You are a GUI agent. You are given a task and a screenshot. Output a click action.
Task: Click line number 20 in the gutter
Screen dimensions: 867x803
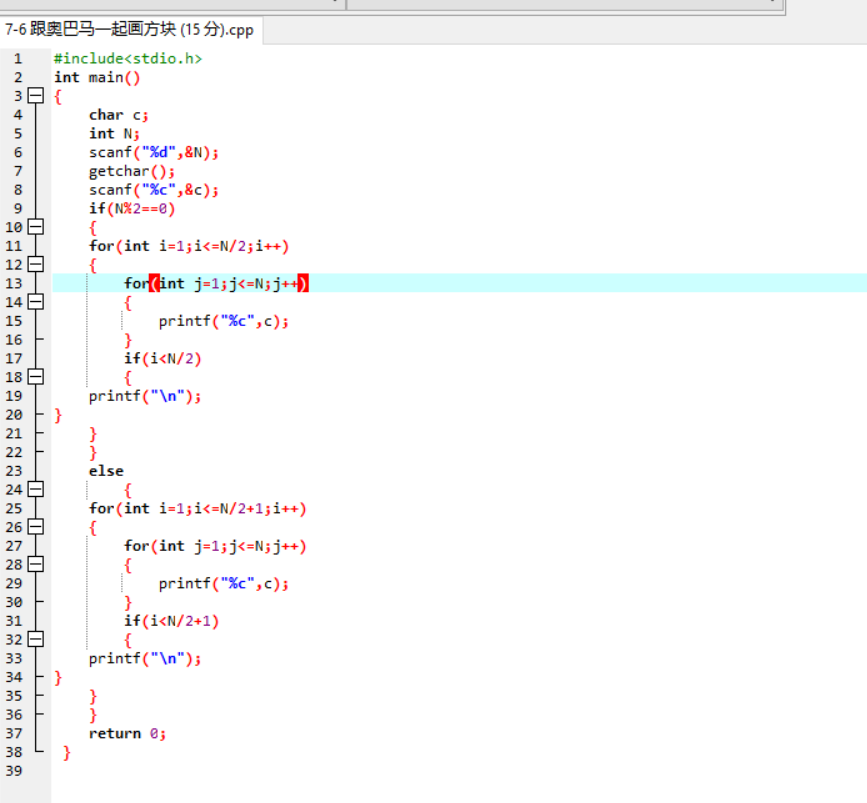(x=14, y=415)
